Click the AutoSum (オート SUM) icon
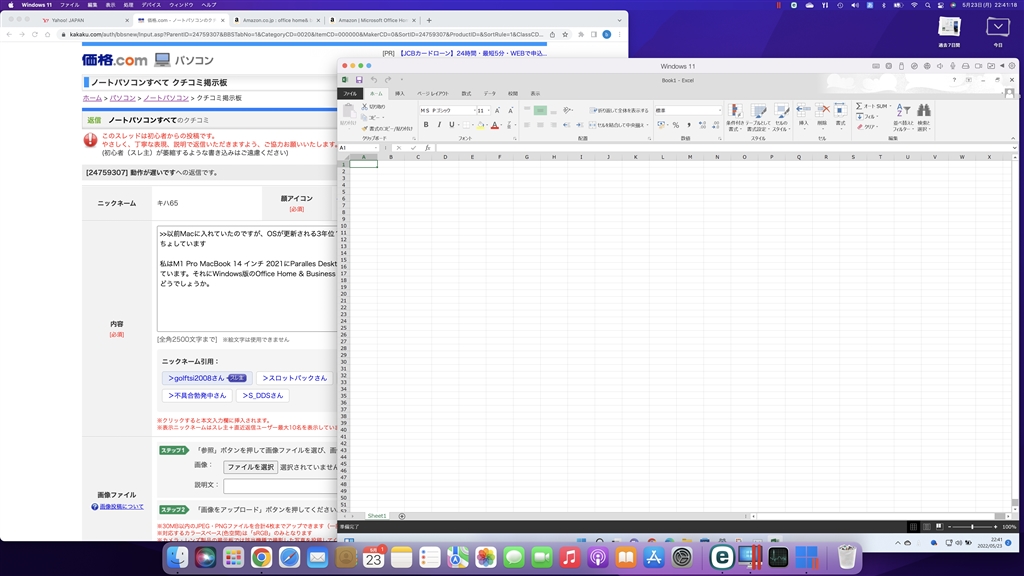 point(860,106)
